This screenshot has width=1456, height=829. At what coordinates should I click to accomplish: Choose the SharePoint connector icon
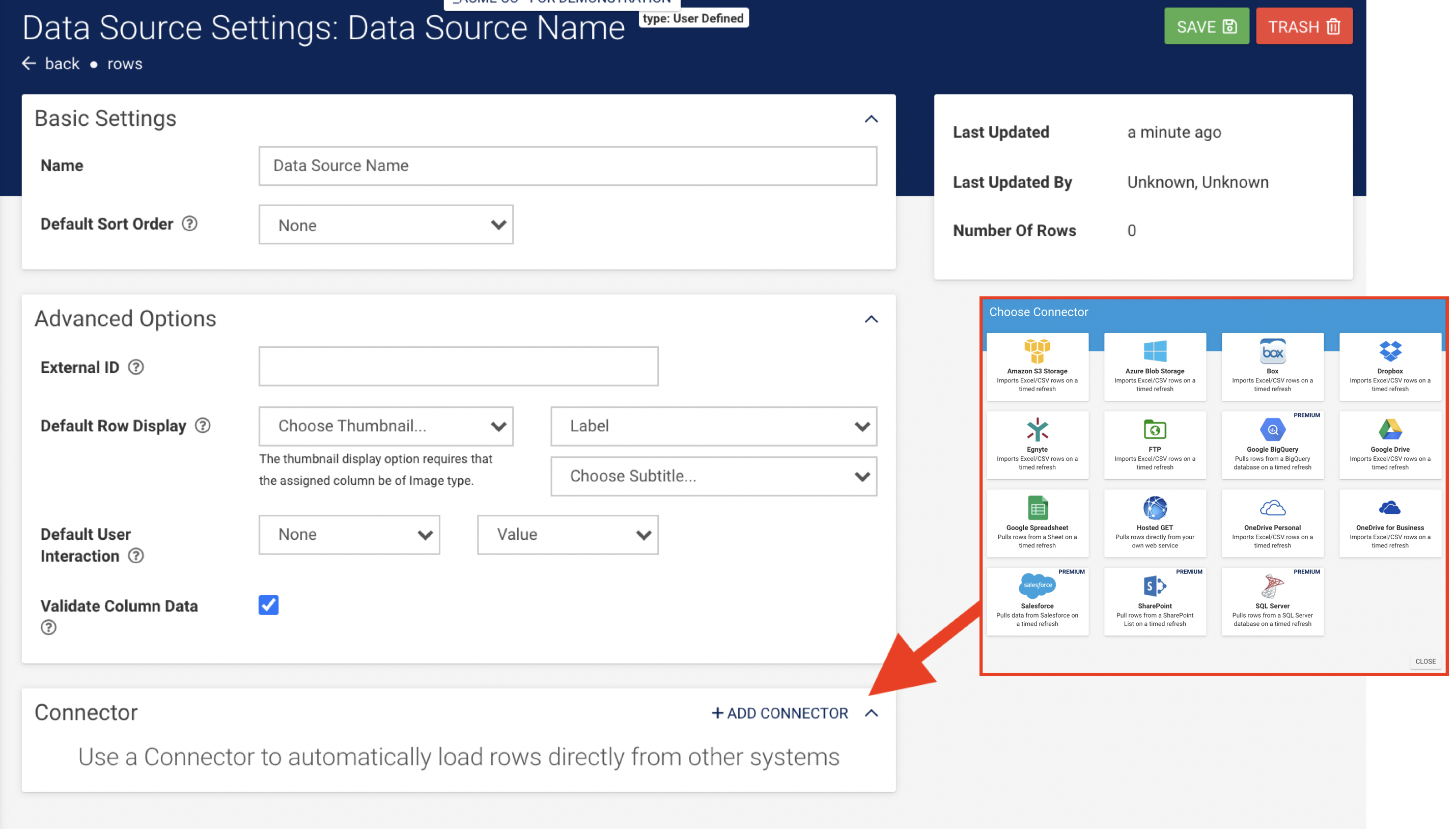point(1154,585)
